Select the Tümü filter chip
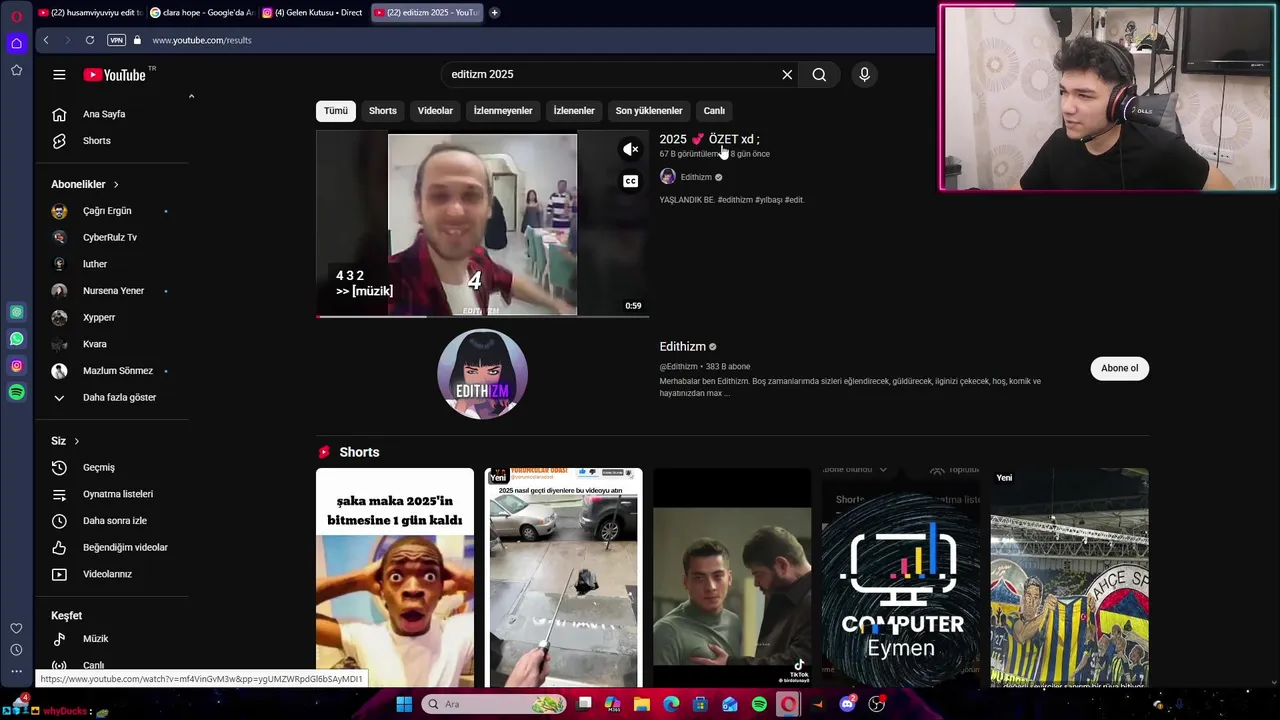Image resolution: width=1280 pixels, height=720 pixels. [335, 111]
